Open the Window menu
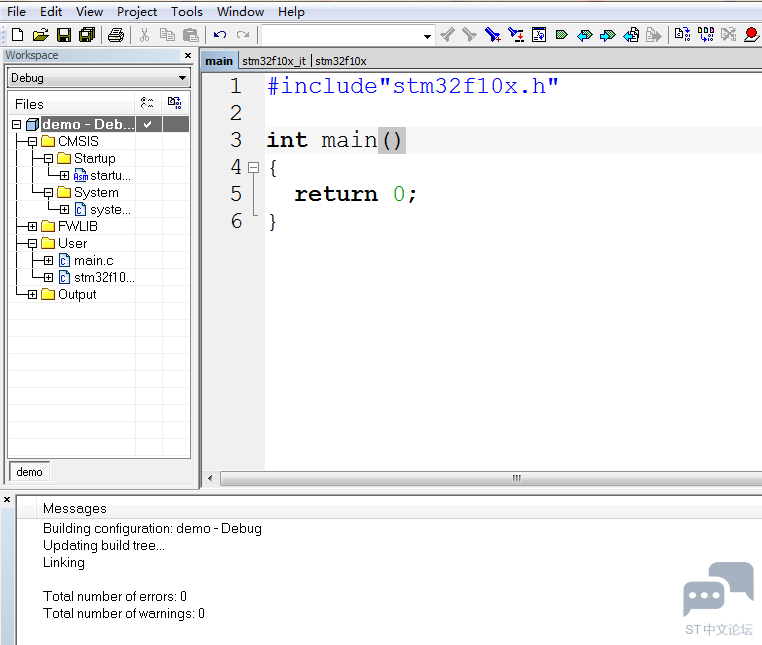 pyautogui.click(x=241, y=11)
